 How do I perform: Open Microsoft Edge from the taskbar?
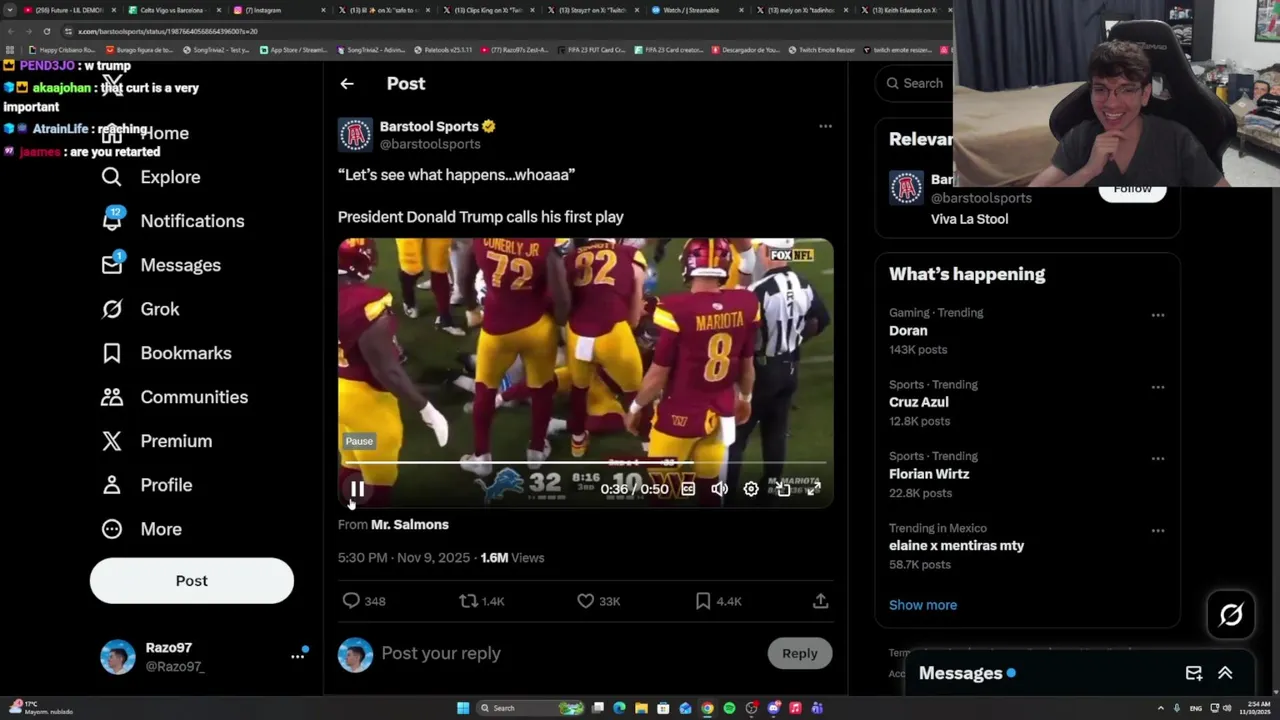tap(619, 708)
